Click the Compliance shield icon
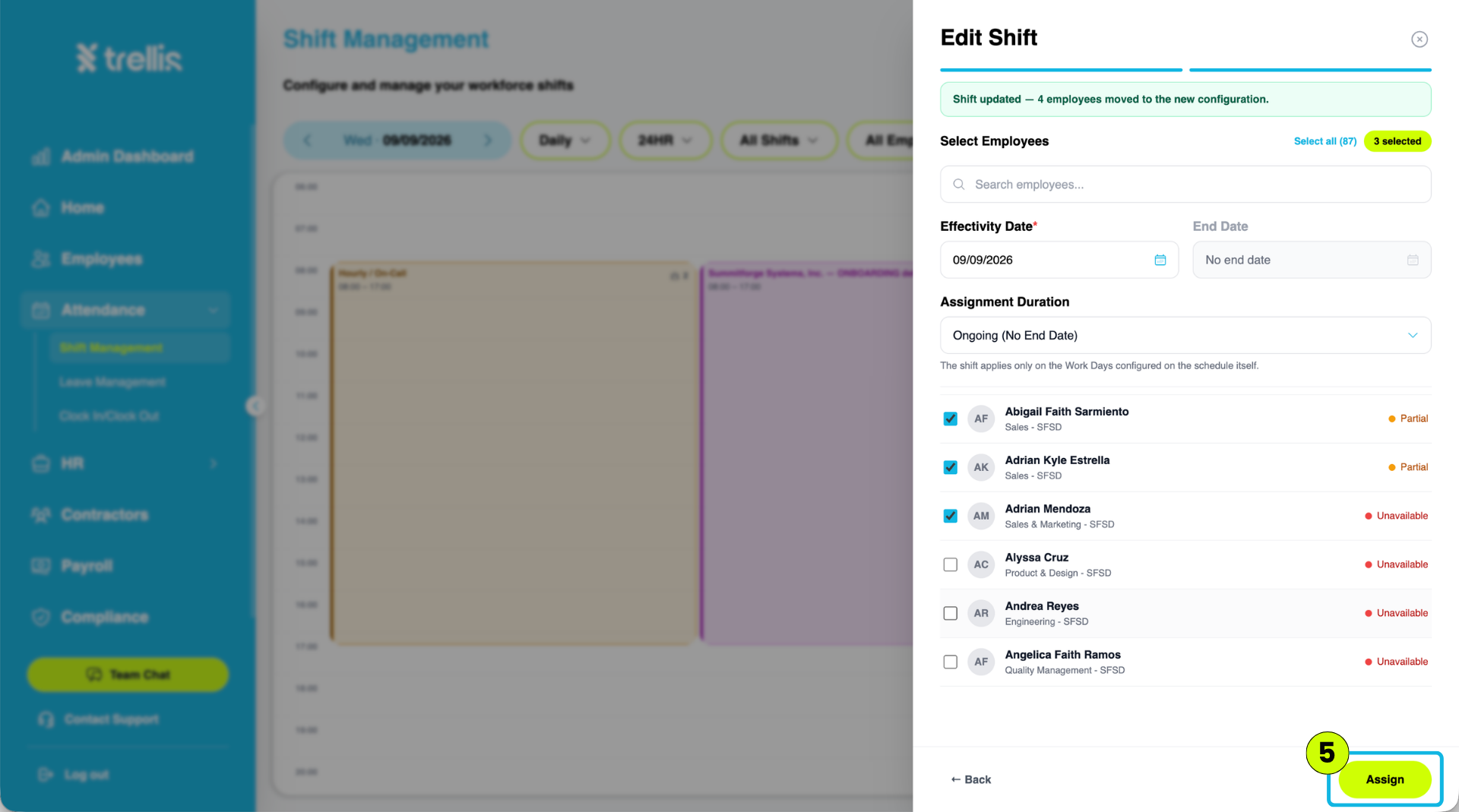Viewport: 1459px width, 812px height. click(41, 617)
